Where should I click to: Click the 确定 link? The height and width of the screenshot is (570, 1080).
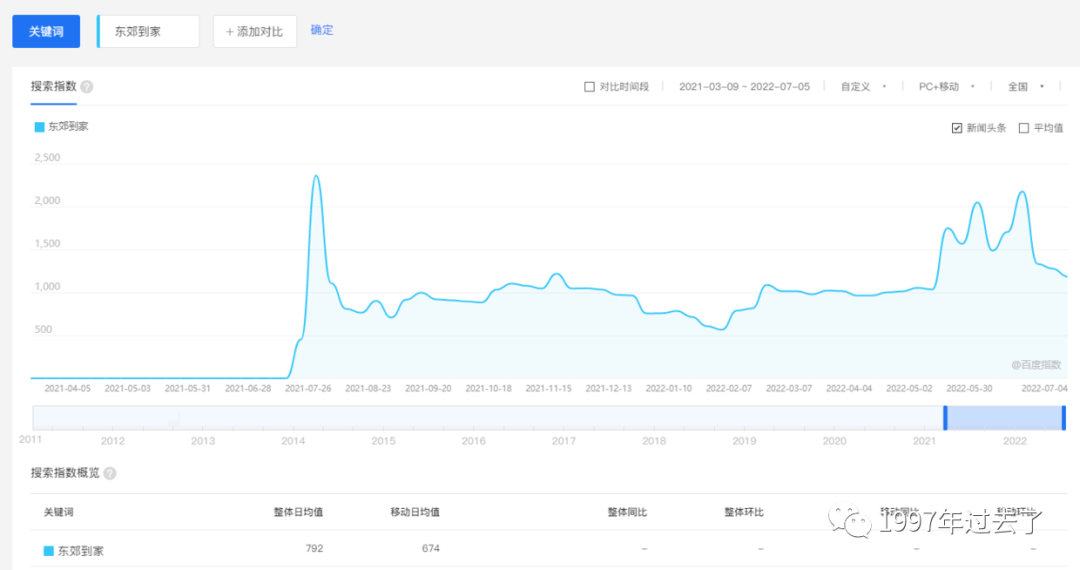tap(322, 30)
